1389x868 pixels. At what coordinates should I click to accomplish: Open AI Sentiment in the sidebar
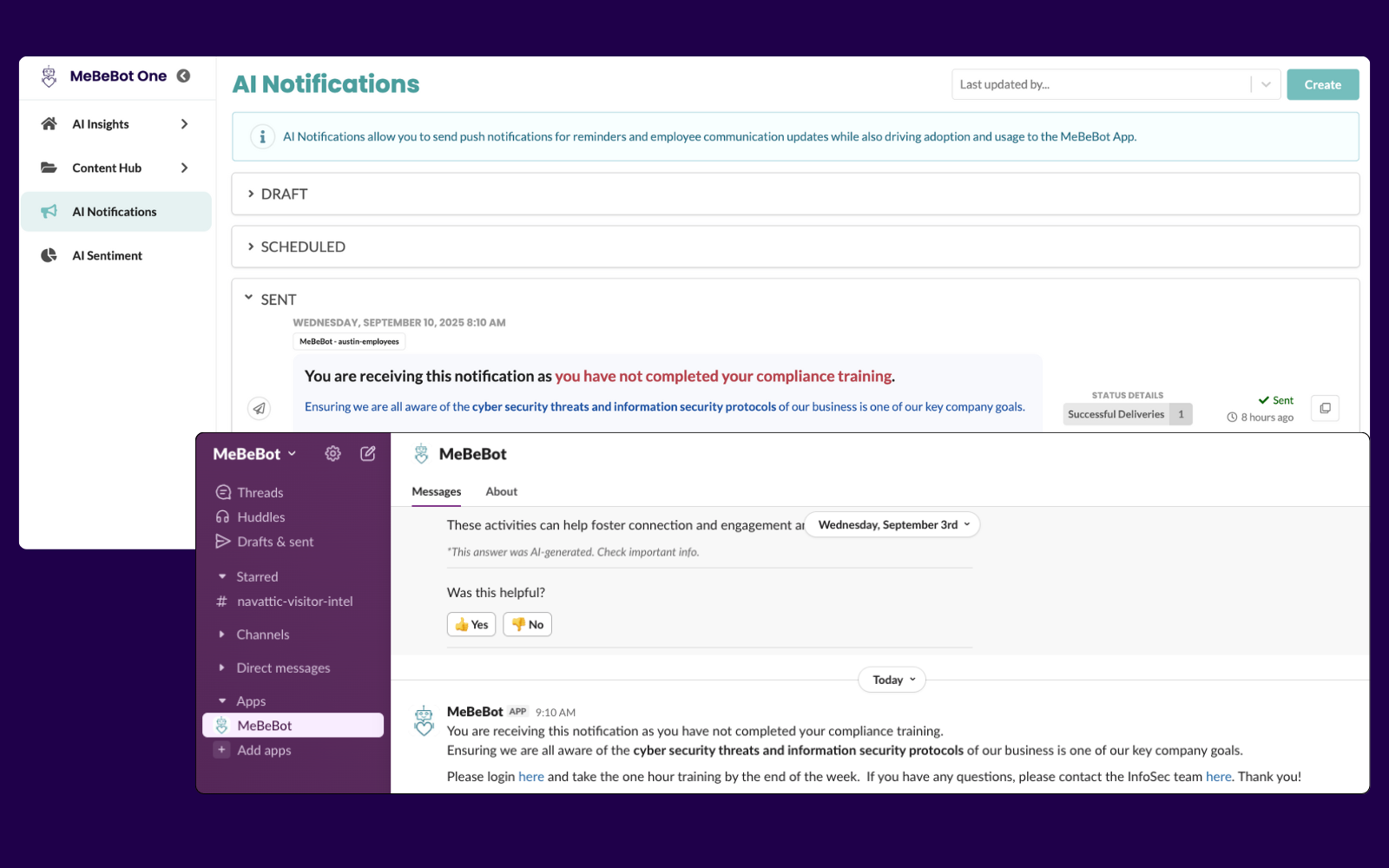tap(116, 255)
